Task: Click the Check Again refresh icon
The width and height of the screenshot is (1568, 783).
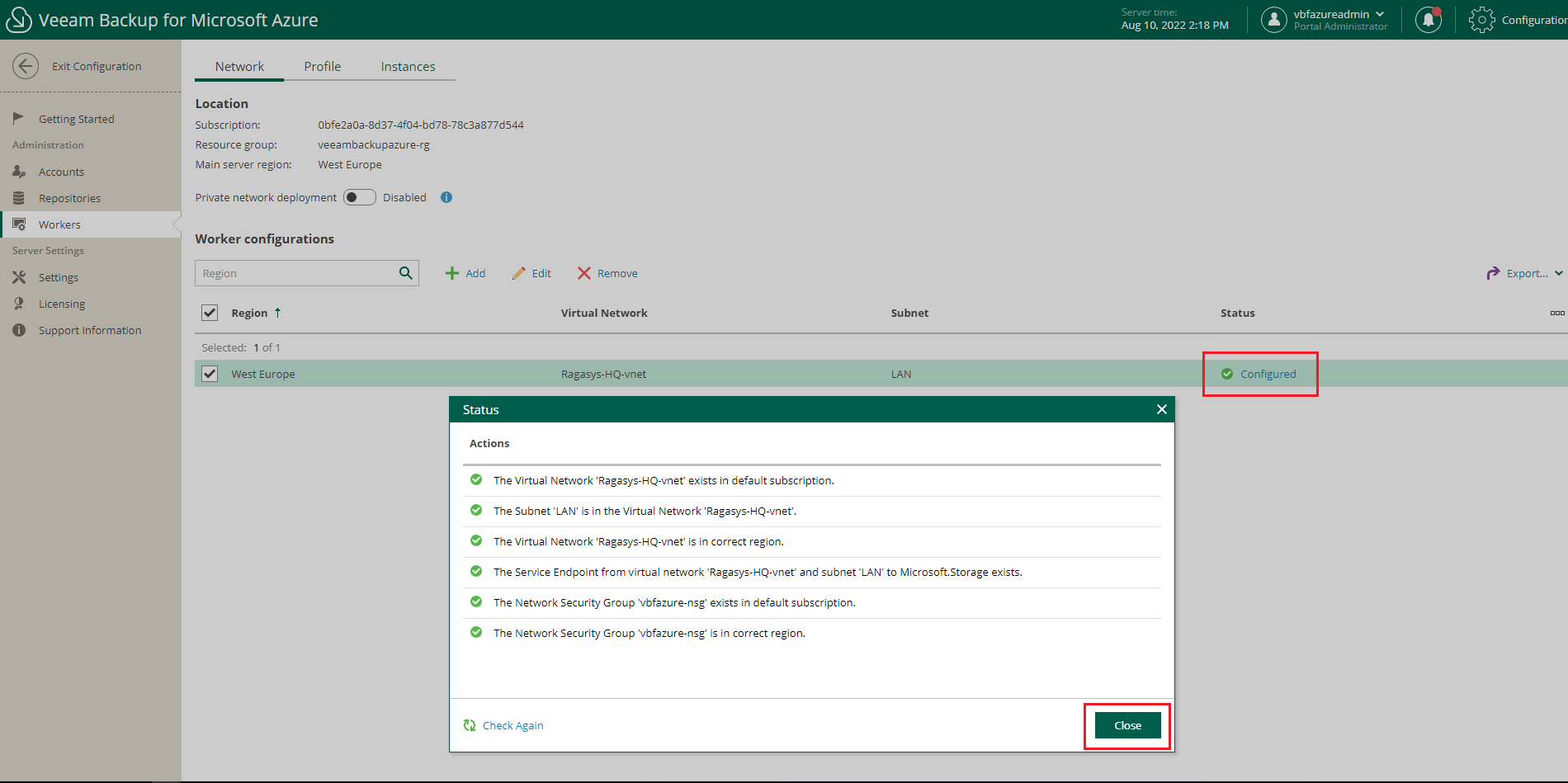Action: click(x=470, y=725)
